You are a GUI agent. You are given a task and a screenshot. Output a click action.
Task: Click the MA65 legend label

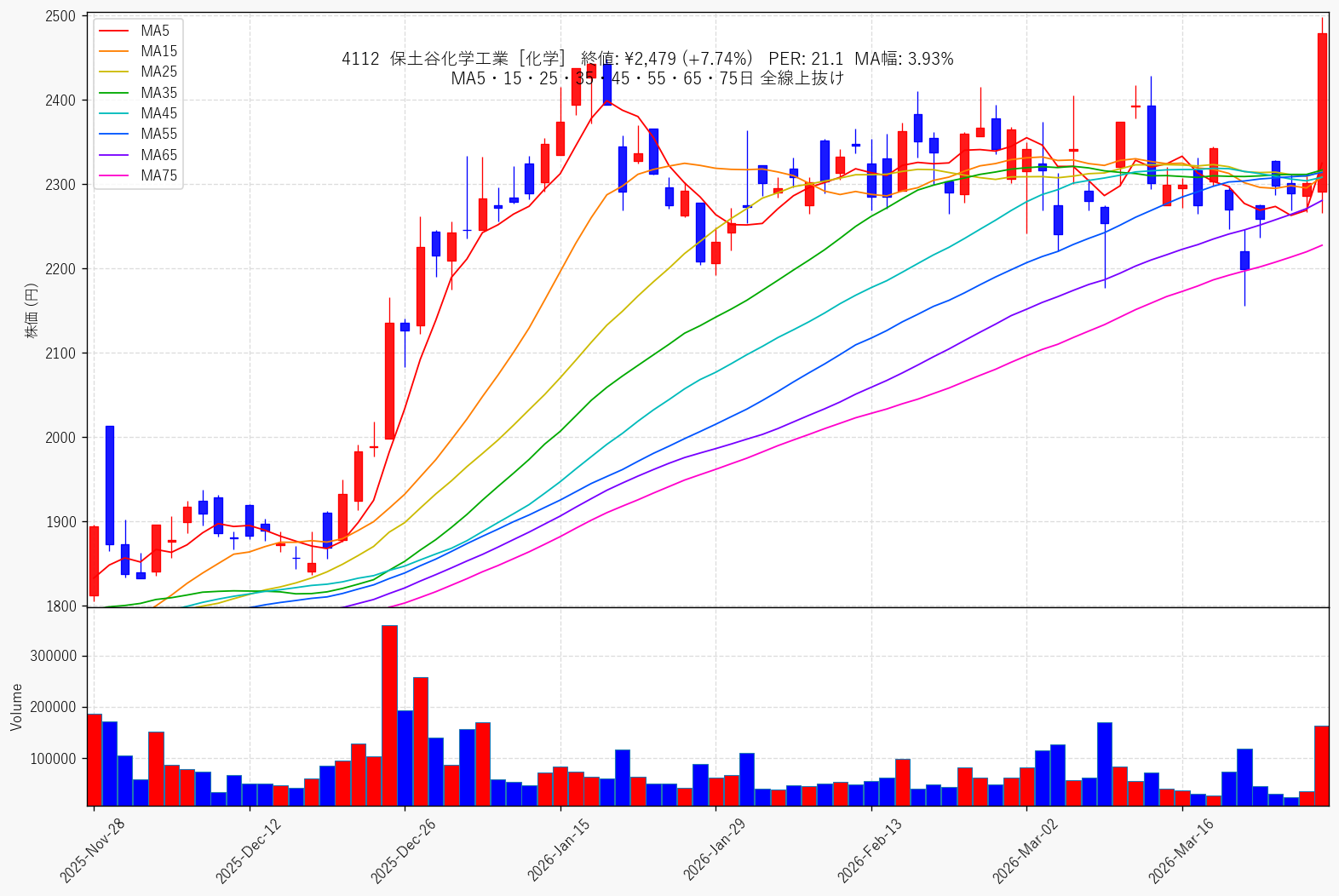pyautogui.click(x=159, y=155)
